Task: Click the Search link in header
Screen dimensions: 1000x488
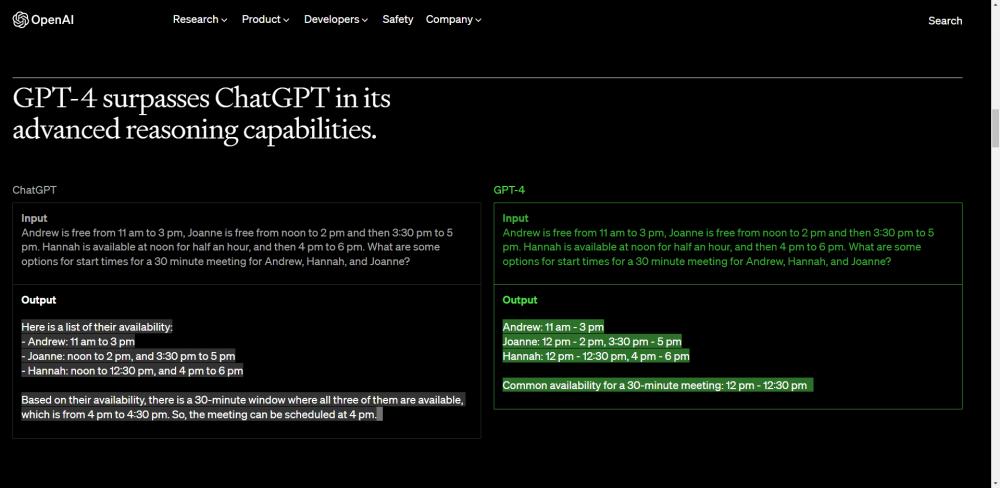Action: [x=945, y=20]
